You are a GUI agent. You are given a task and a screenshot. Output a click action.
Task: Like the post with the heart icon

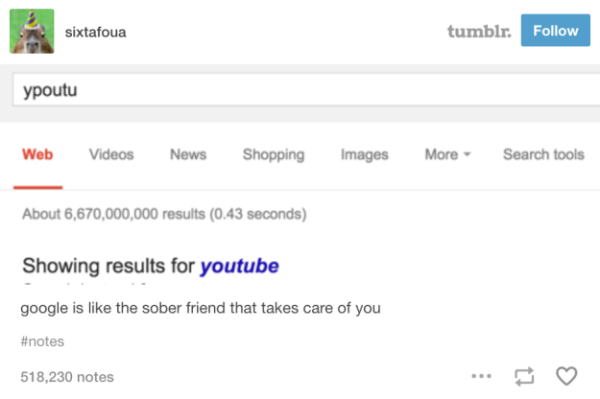click(566, 376)
